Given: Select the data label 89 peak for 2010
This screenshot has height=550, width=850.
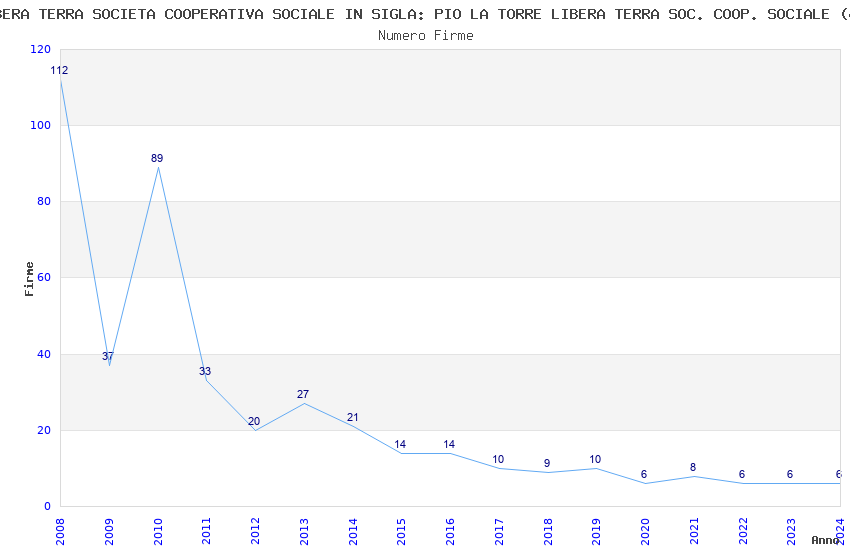Looking at the screenshot, I should pos(157,158).
